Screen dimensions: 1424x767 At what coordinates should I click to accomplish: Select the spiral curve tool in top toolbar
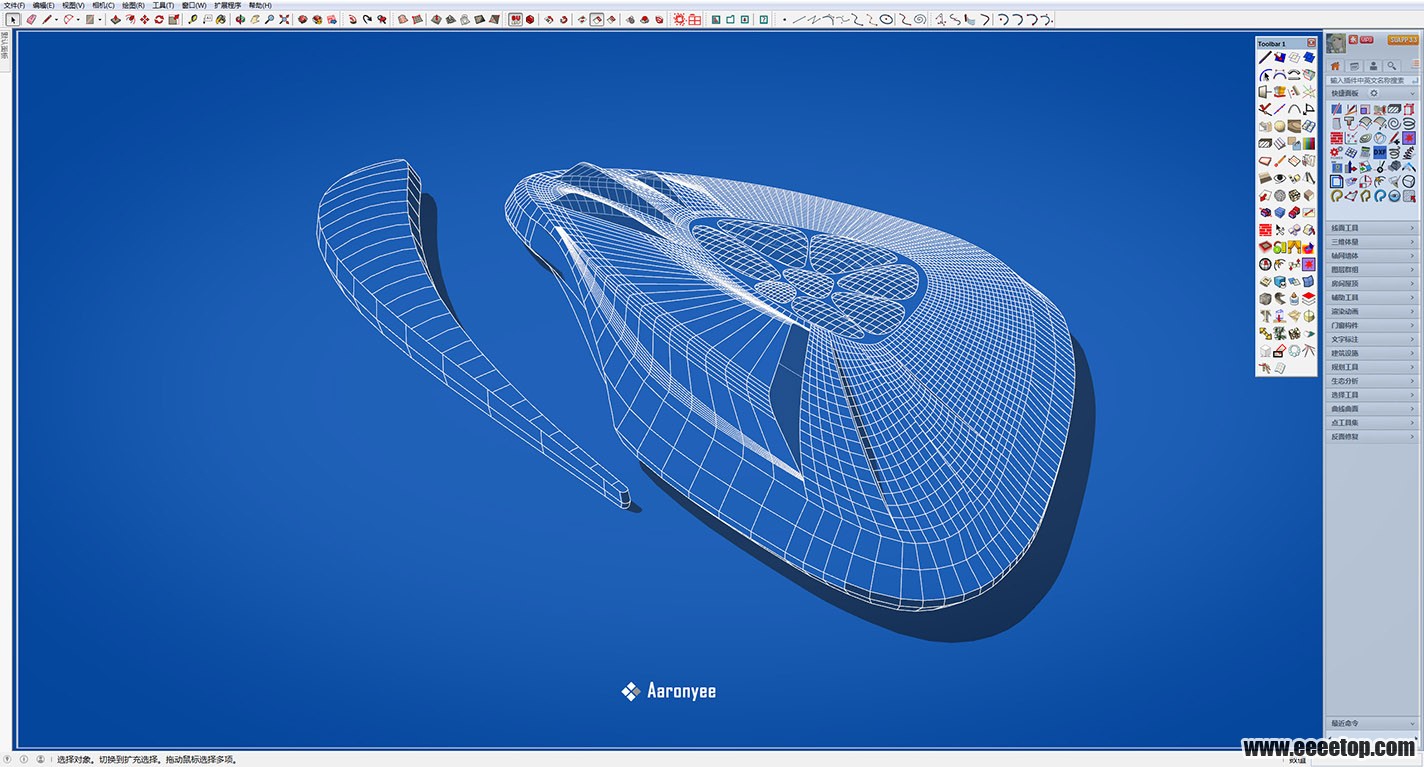coord(920,19)
